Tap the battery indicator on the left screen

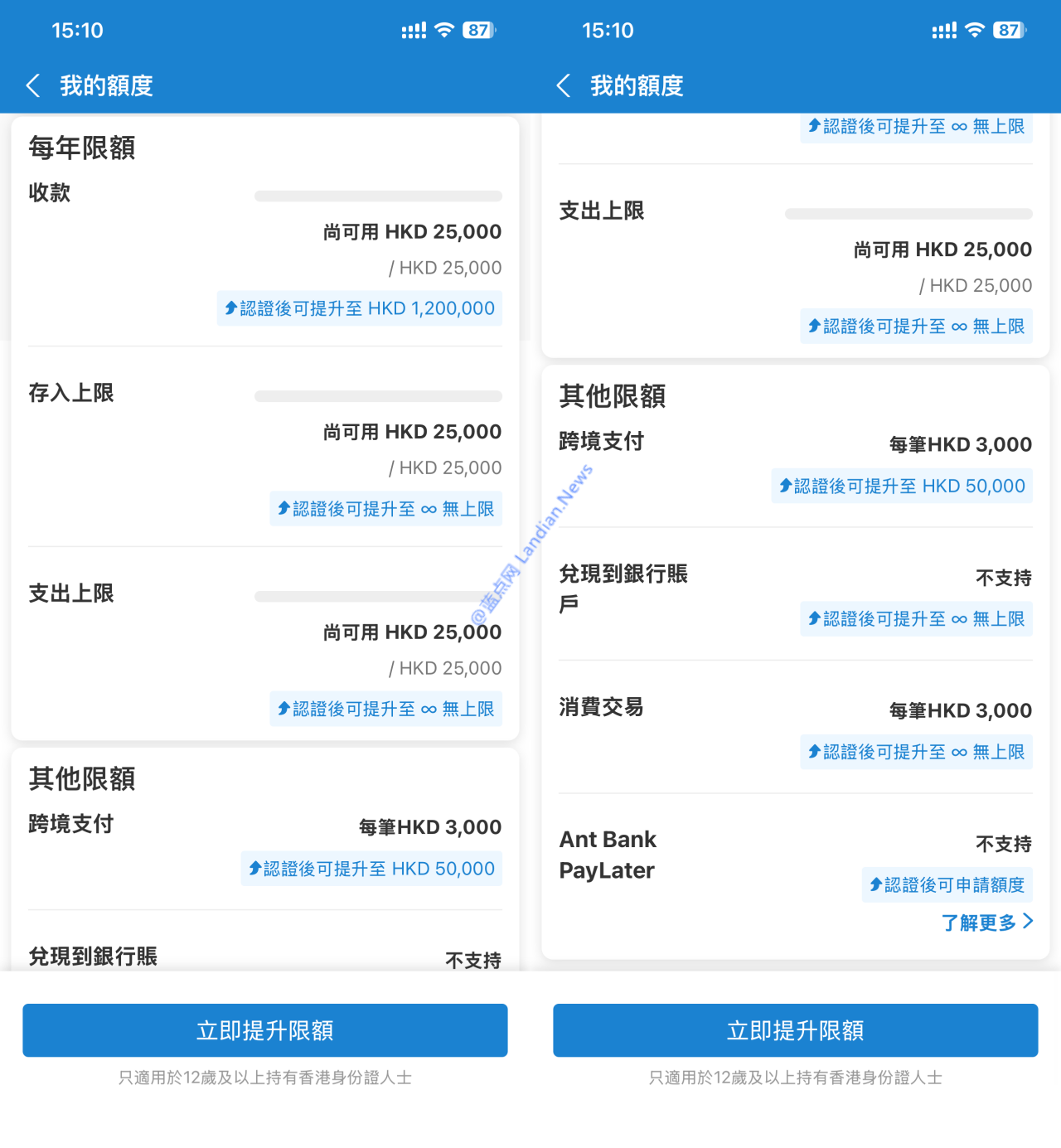[x=479, y=31]
